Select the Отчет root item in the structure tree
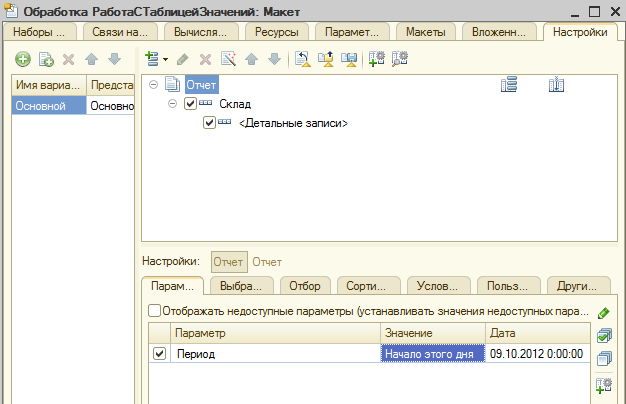This screenshot has width=626, height=404. [201, 85]
